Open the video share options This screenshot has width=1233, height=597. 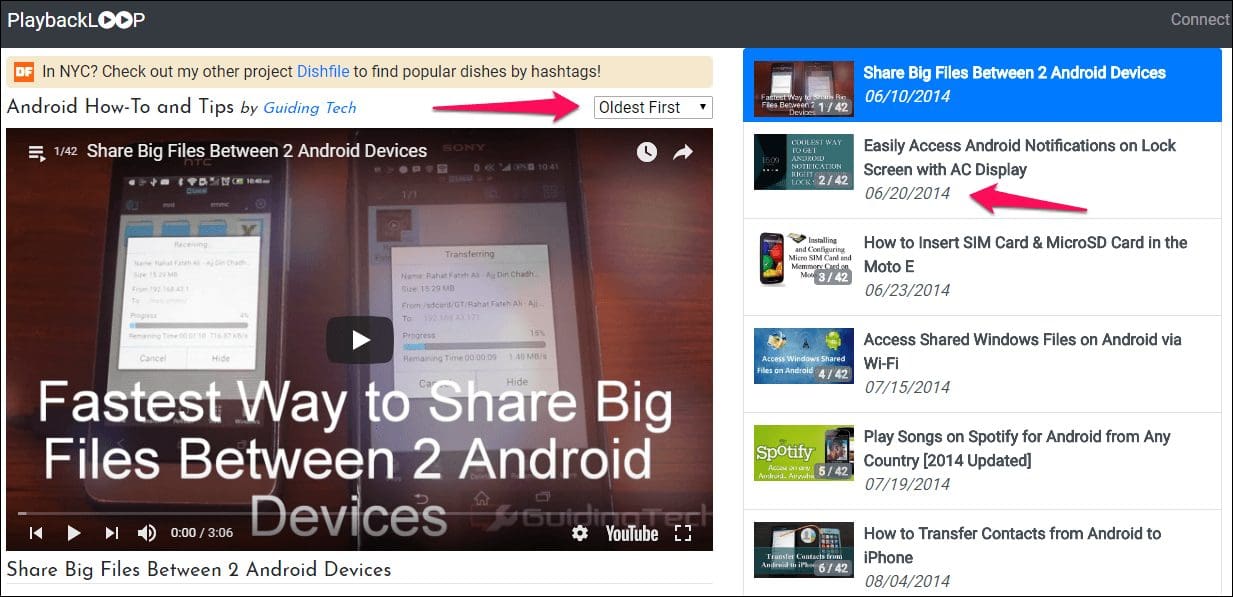point(684,152)
